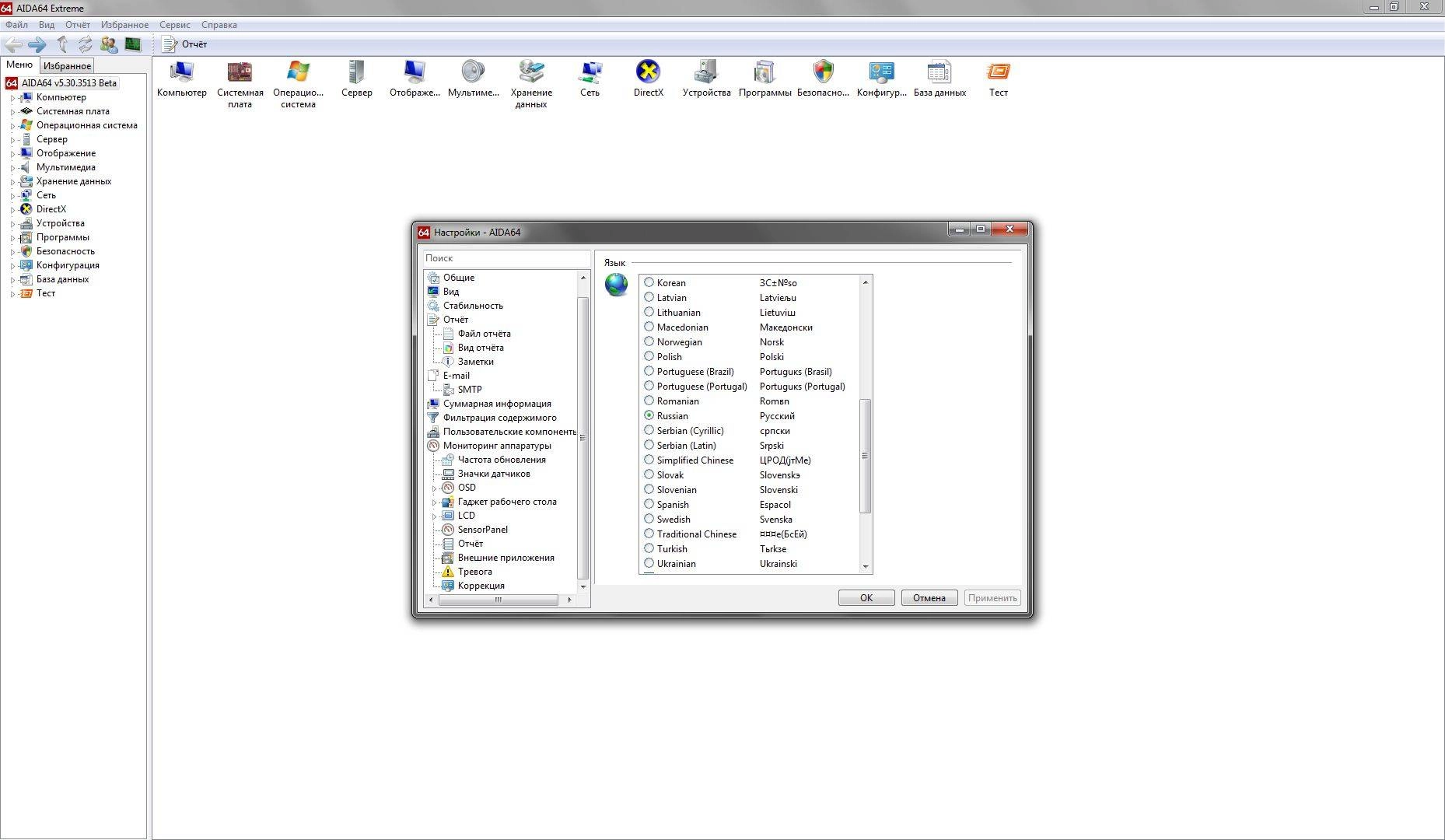Viewport: 1445px width, 840px height.
Task: Switch to the Меню tab
Action: [x=19, y=65]
